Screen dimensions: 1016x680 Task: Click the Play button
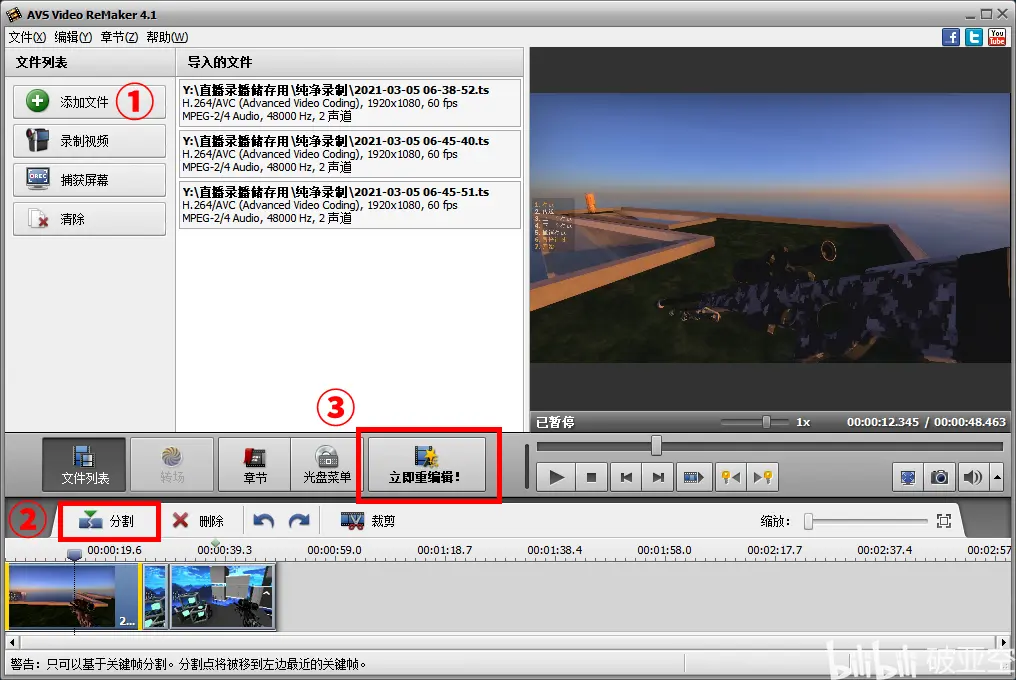pyautogui.click(x=556, y=478)
